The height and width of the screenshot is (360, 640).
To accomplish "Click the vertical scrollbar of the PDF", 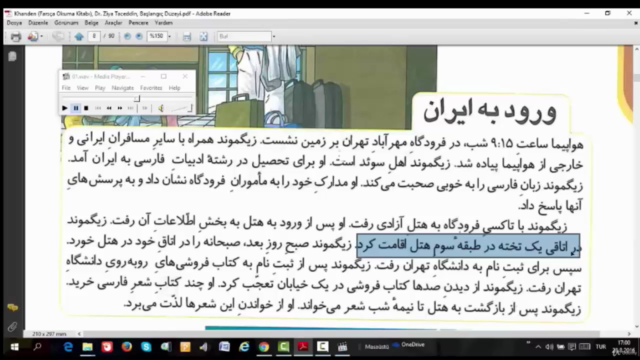I will (x=636, y=78).
